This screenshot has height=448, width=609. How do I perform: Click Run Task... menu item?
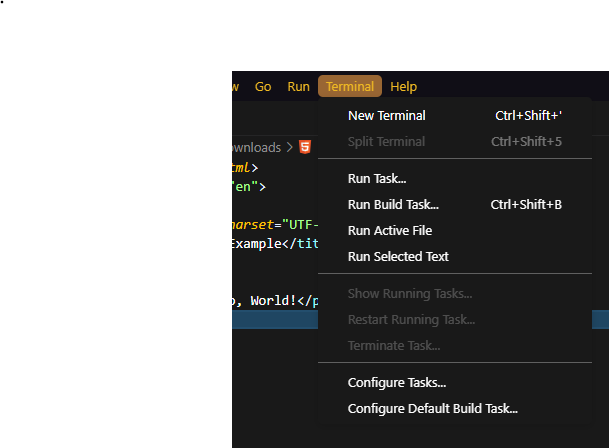coord(377,179)
